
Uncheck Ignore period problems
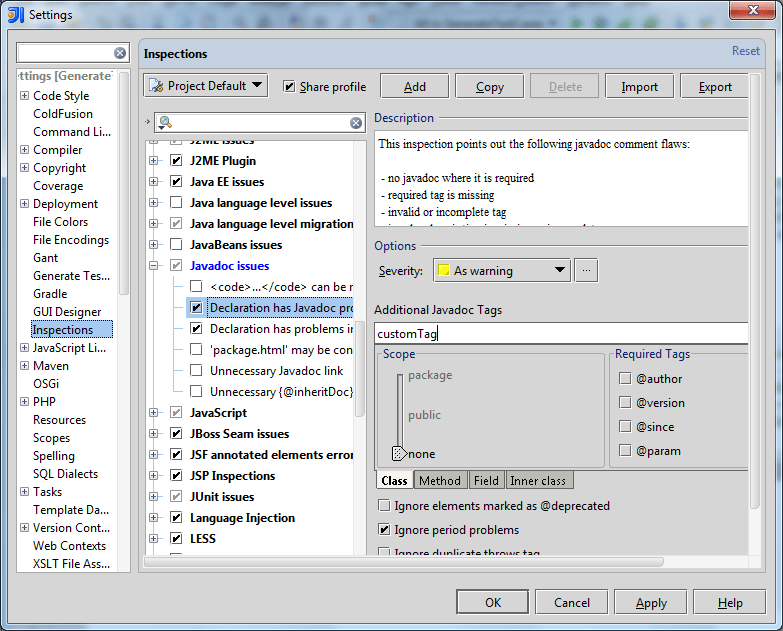click(x=384, y=529)
